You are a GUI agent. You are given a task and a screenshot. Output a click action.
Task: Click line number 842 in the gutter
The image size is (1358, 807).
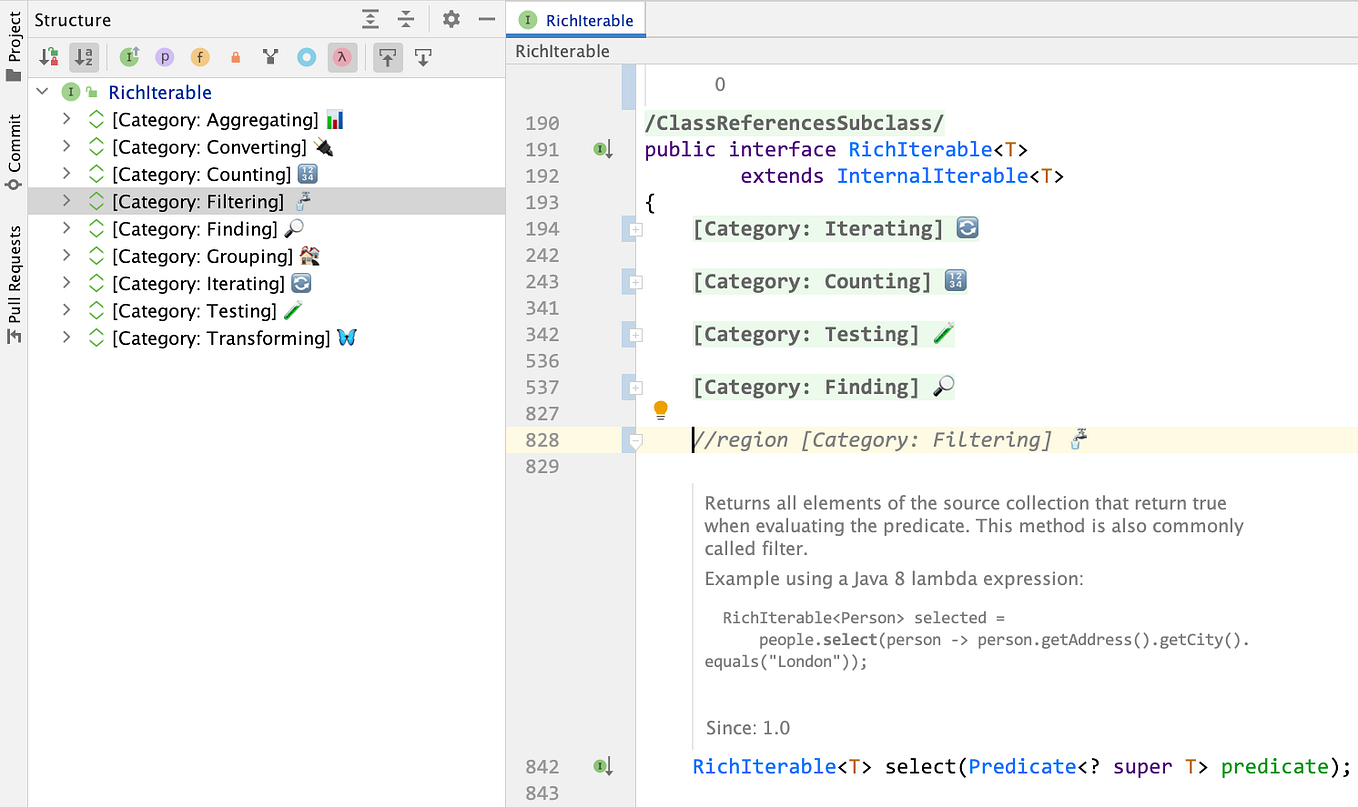pos(541,766)
